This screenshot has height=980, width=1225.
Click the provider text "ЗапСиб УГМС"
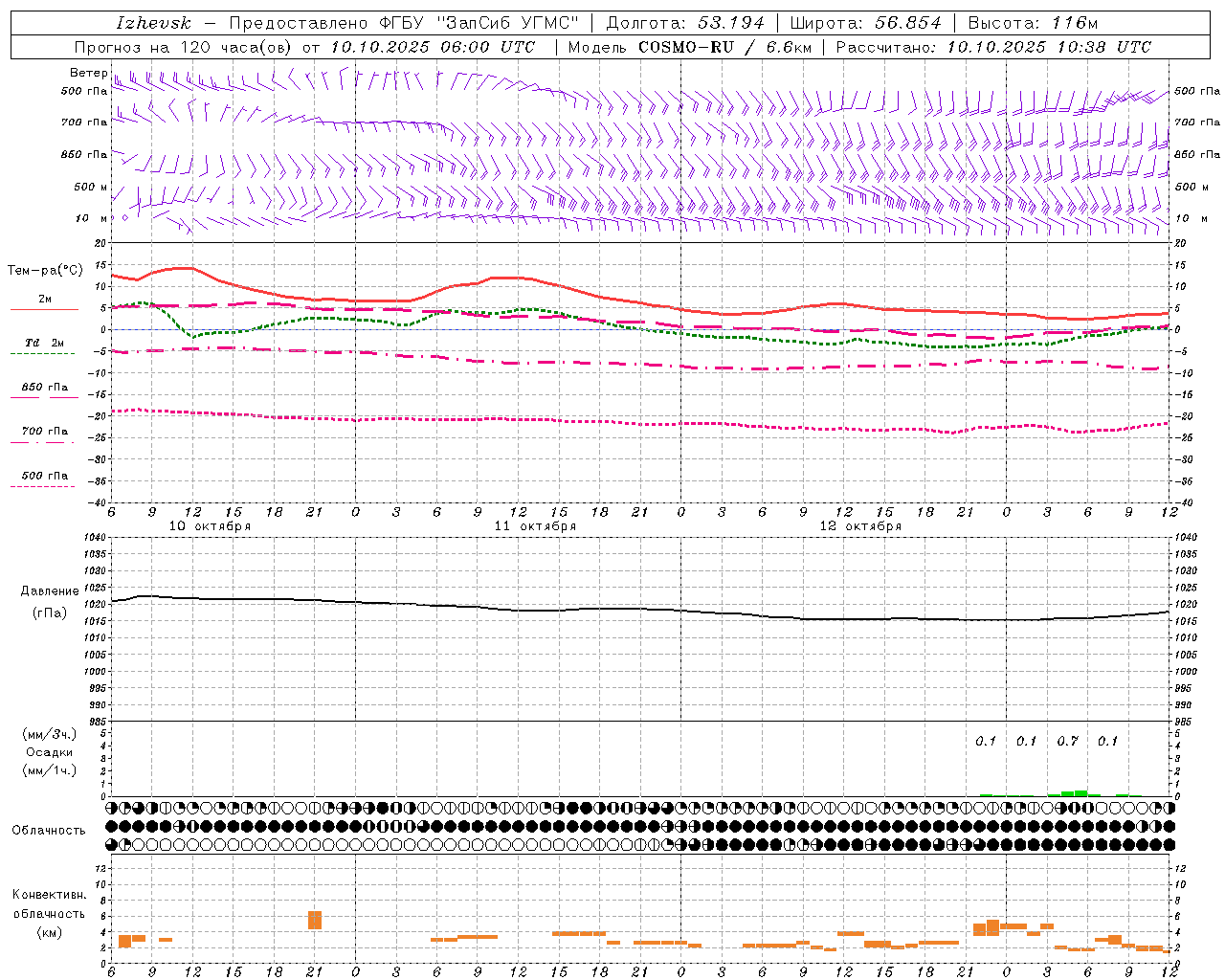(507, 23)
